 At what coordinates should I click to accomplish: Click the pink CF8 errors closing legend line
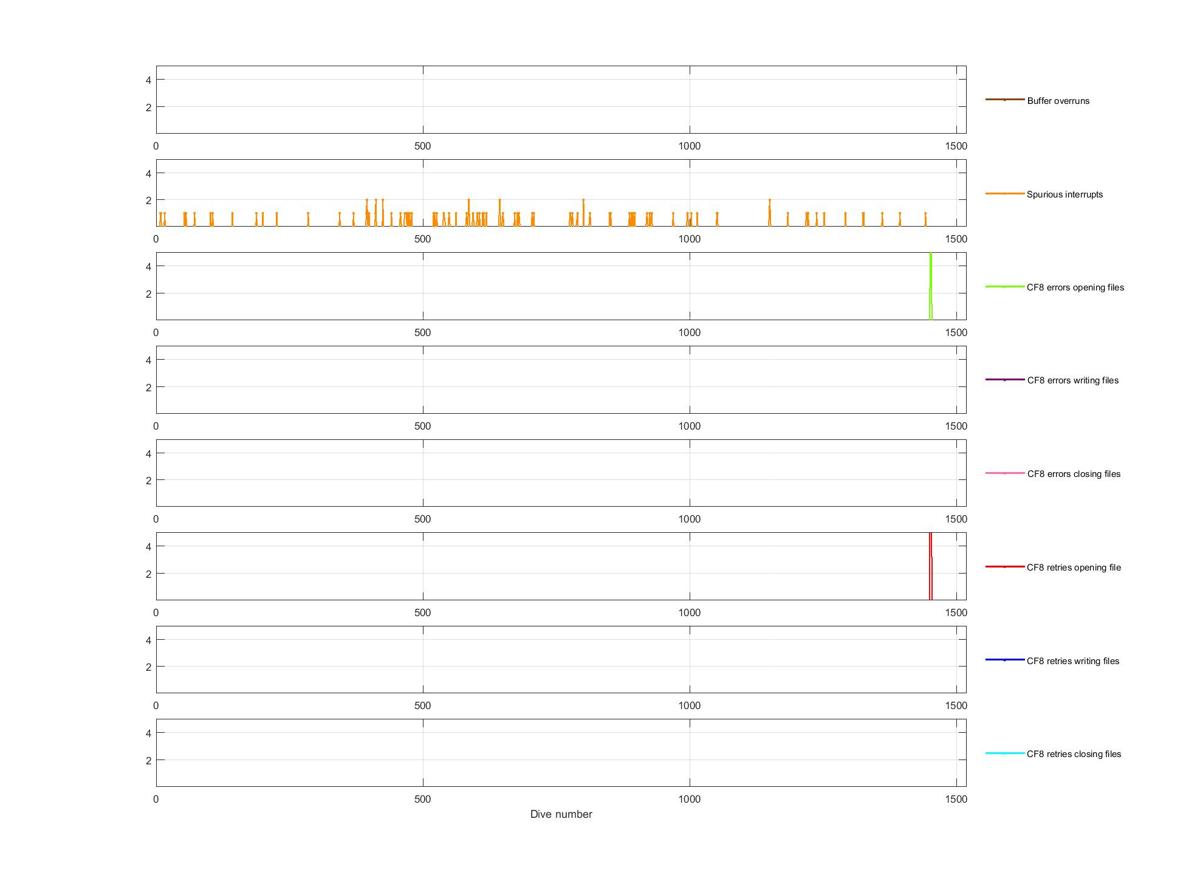pyautogui.click(x=1005, y=473)
